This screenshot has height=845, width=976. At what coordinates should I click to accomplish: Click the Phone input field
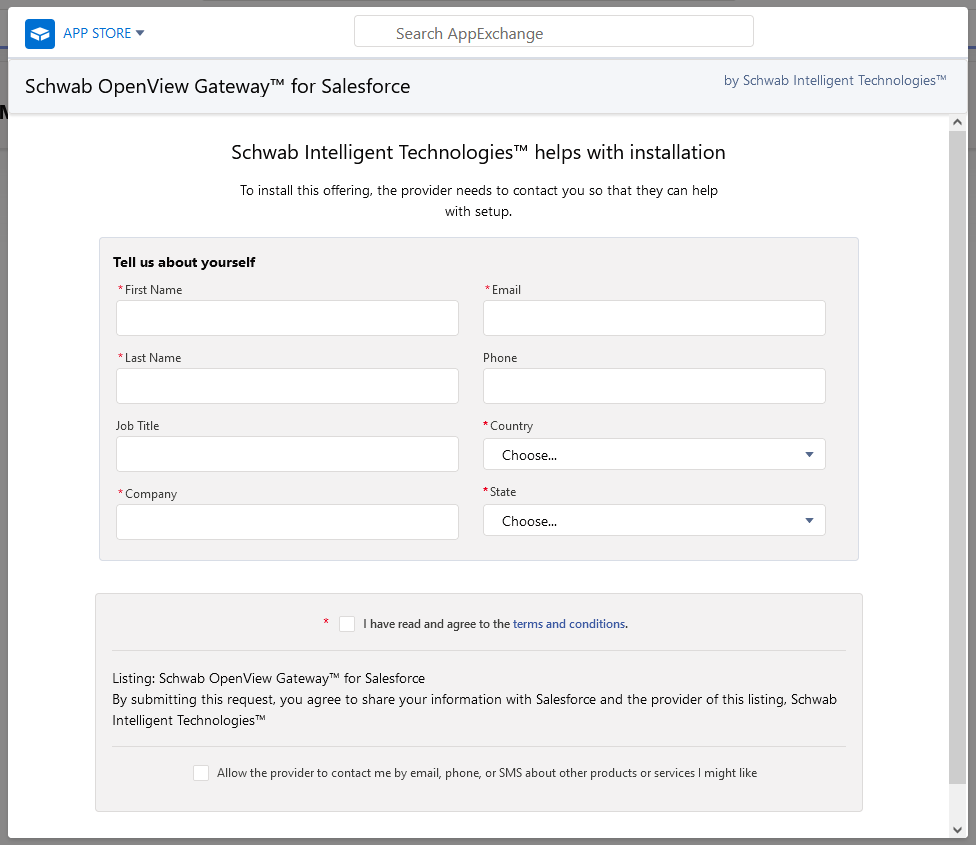(654, 386)
